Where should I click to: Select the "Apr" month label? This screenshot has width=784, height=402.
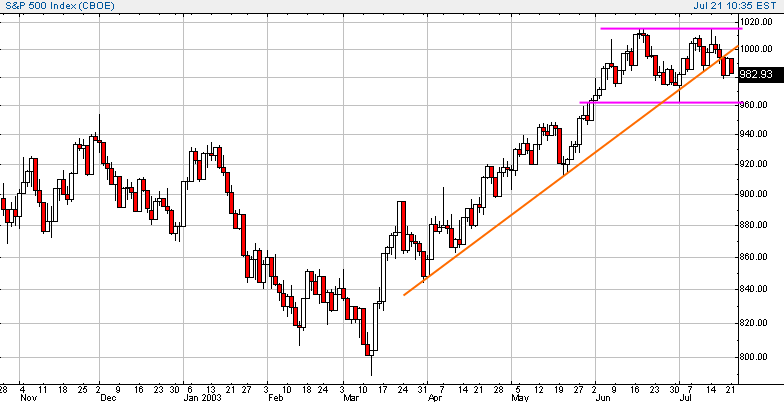pos(435,398)
